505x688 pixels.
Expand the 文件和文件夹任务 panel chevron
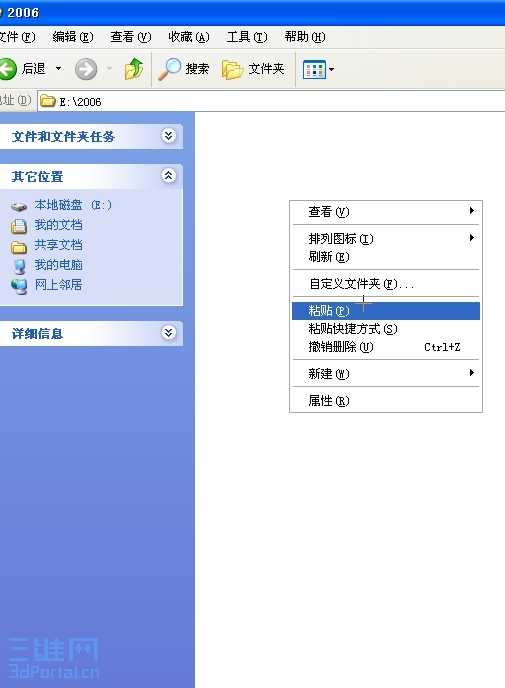168,136
